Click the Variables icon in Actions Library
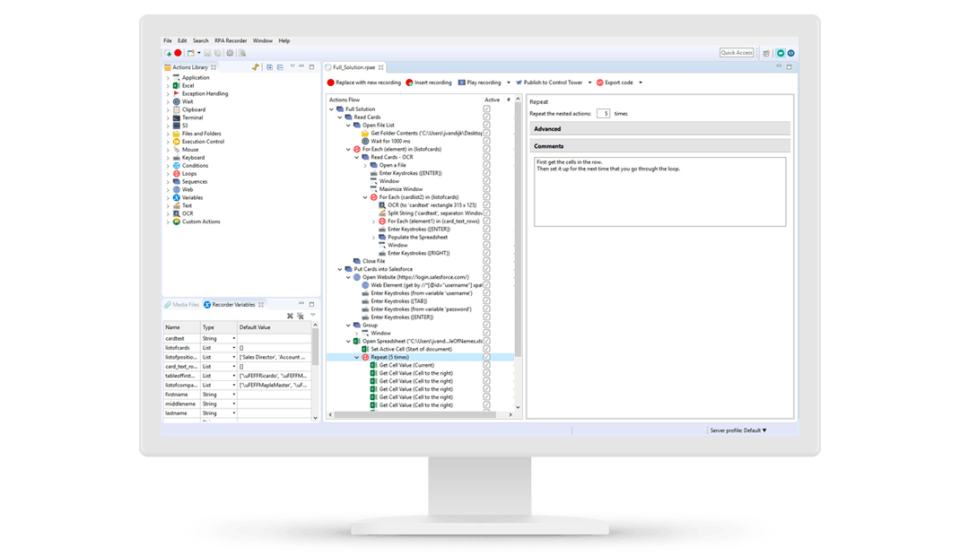960x556 pixels. click(x=176, y=197)
